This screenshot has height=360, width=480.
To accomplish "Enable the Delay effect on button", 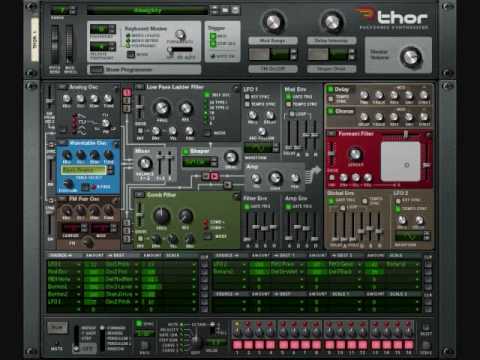I will pyautogui.click(x=330, y=89).
